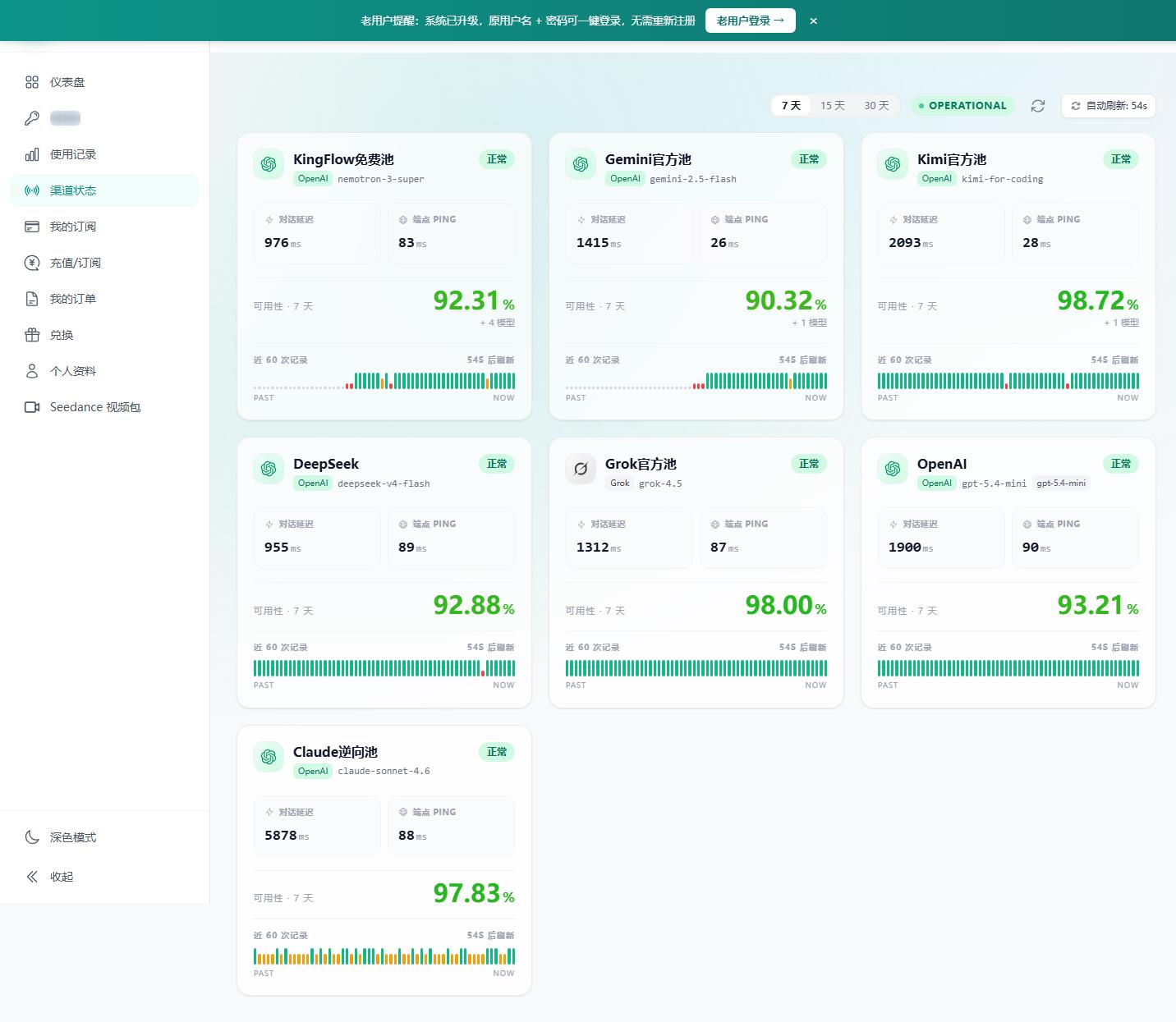Click the gift icon for 兑换
The image size is (1176, 1022).
[32, 335]
